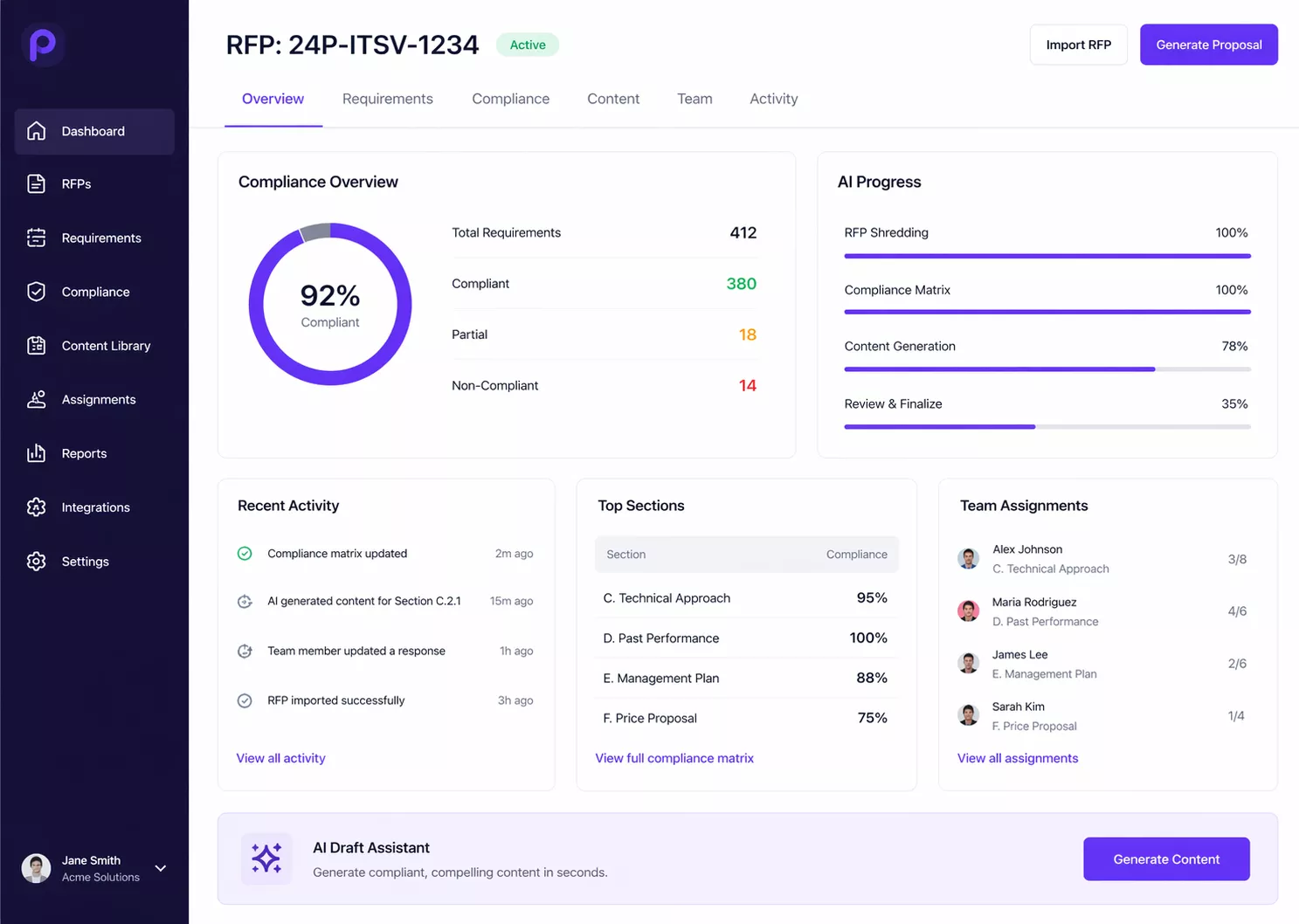Switch to the Requirements tab
This screenshot has height=924, width=1299.
[388, 99]
